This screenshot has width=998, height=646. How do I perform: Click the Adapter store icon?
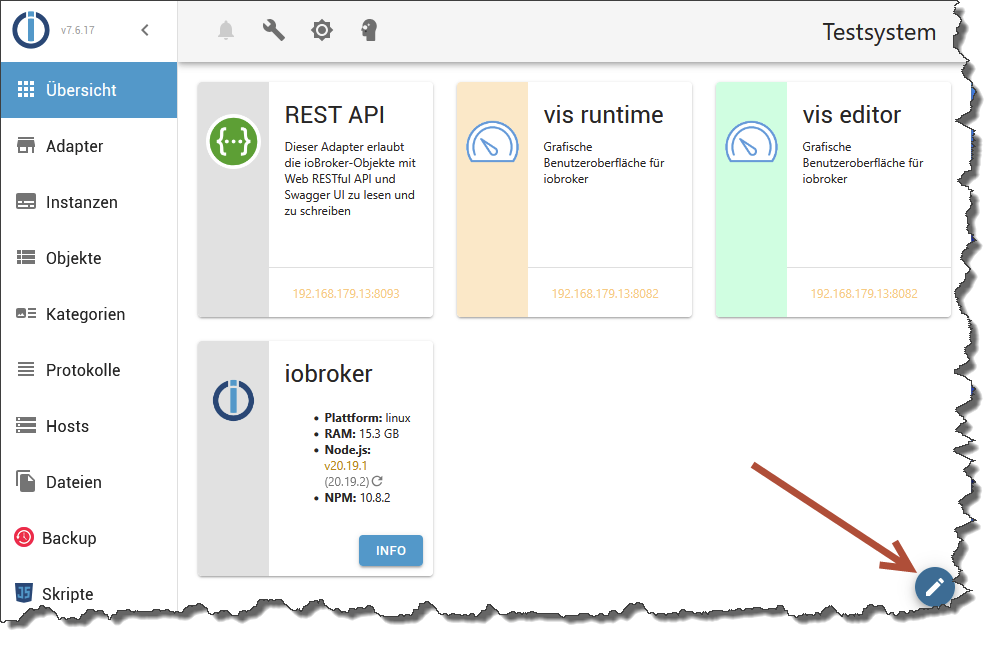[x=26, y=145]
